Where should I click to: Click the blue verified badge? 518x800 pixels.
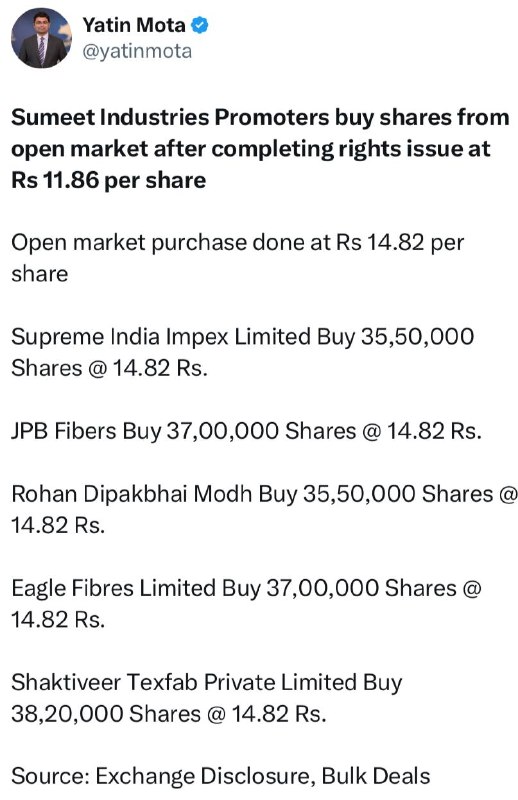(x=199, y=25)
